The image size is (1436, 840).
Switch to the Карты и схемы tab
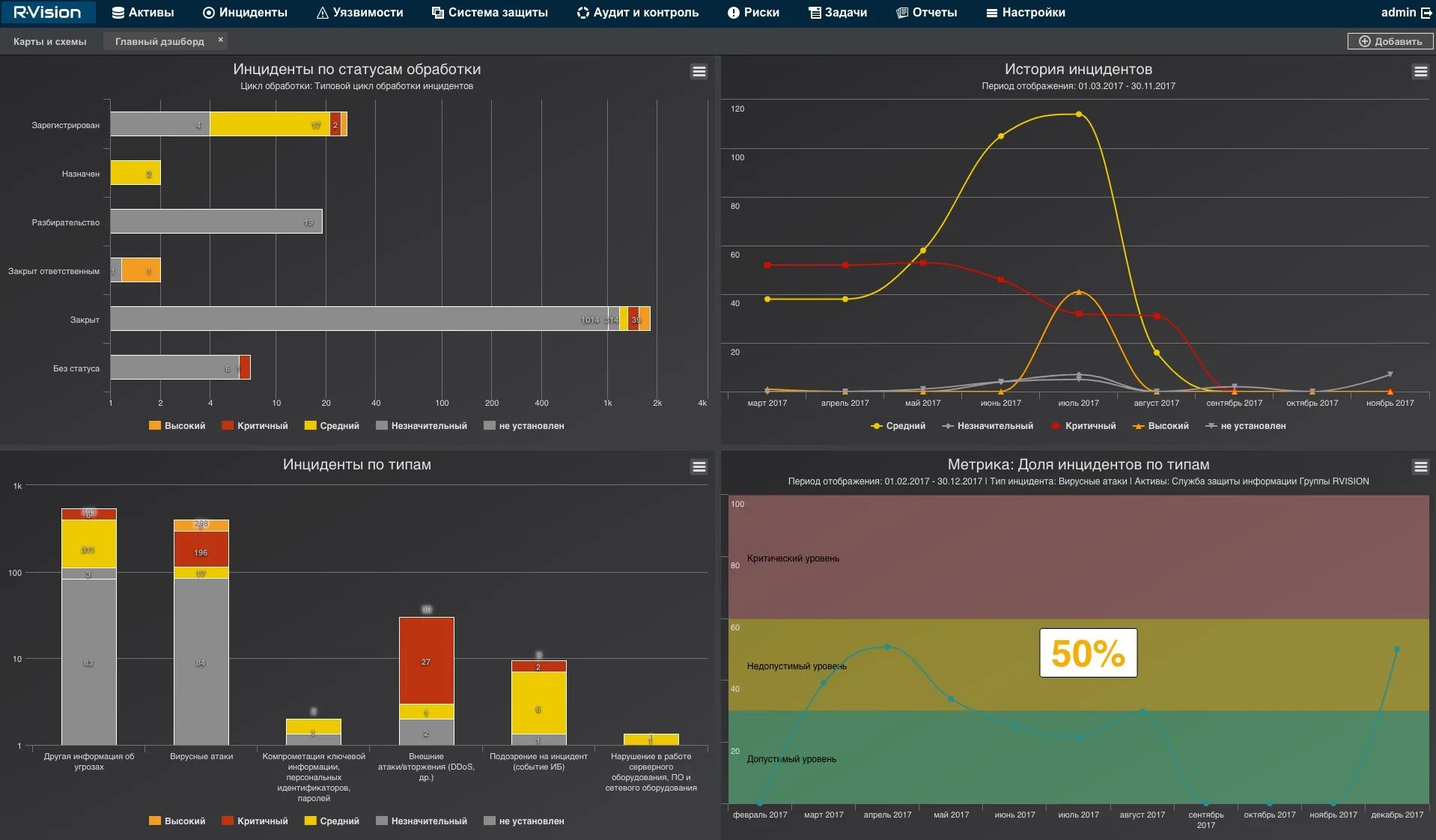[x=49, y=41]
